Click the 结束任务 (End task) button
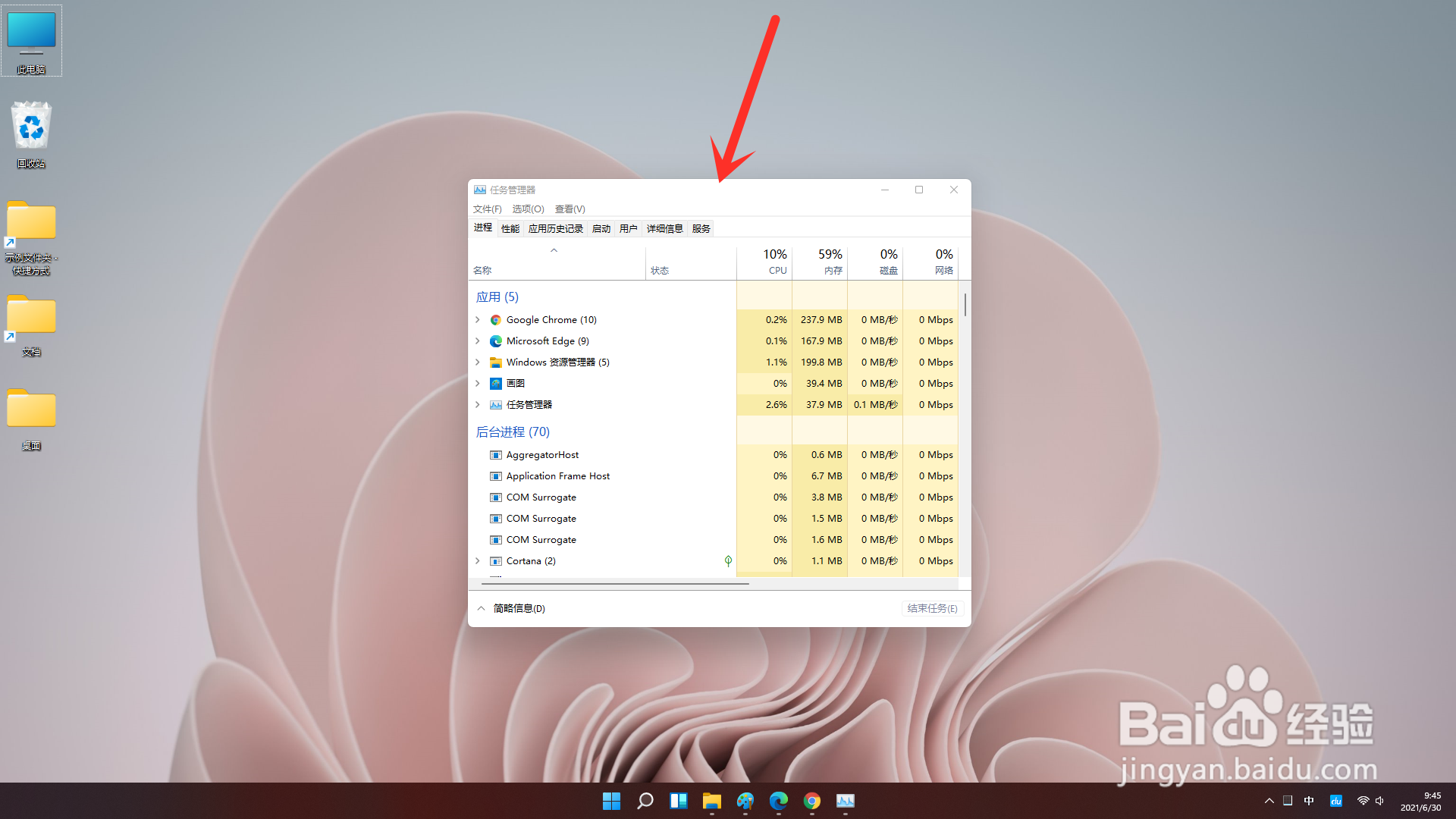This screenshot has width=1456, height=819. pyautogui.click(x=932, y=608)
